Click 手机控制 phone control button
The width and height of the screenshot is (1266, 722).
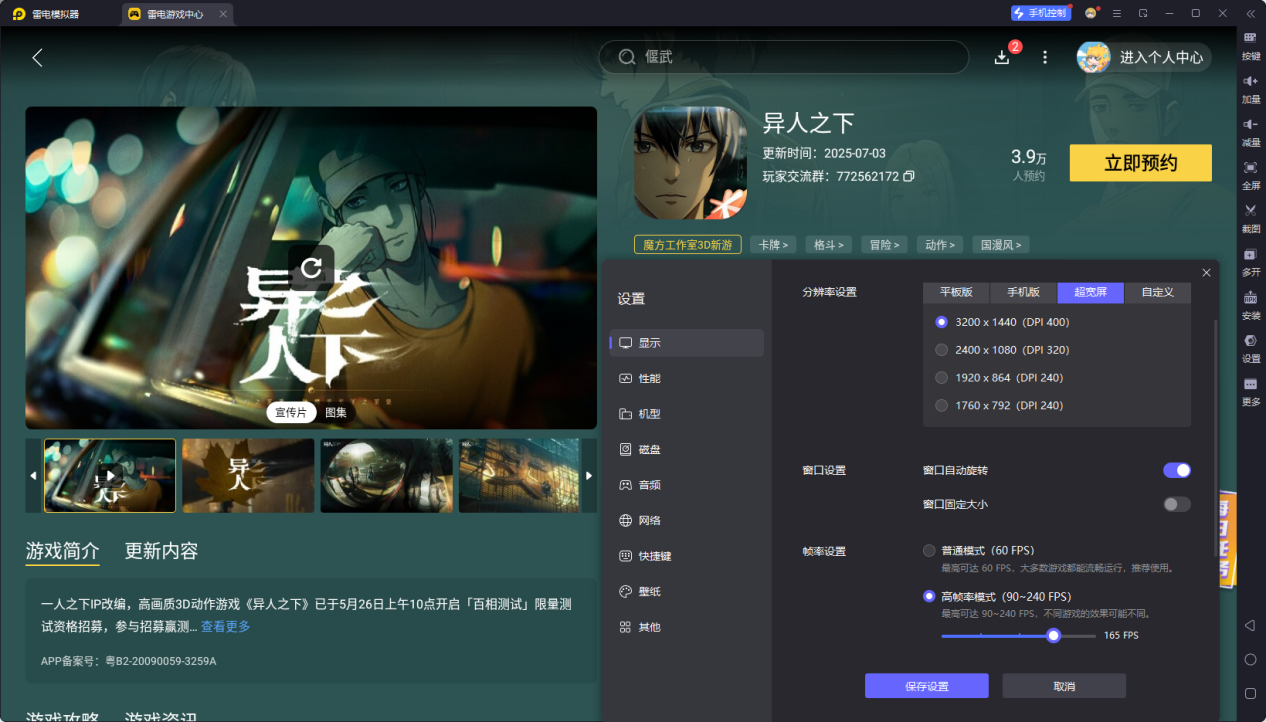(1040, 13)
